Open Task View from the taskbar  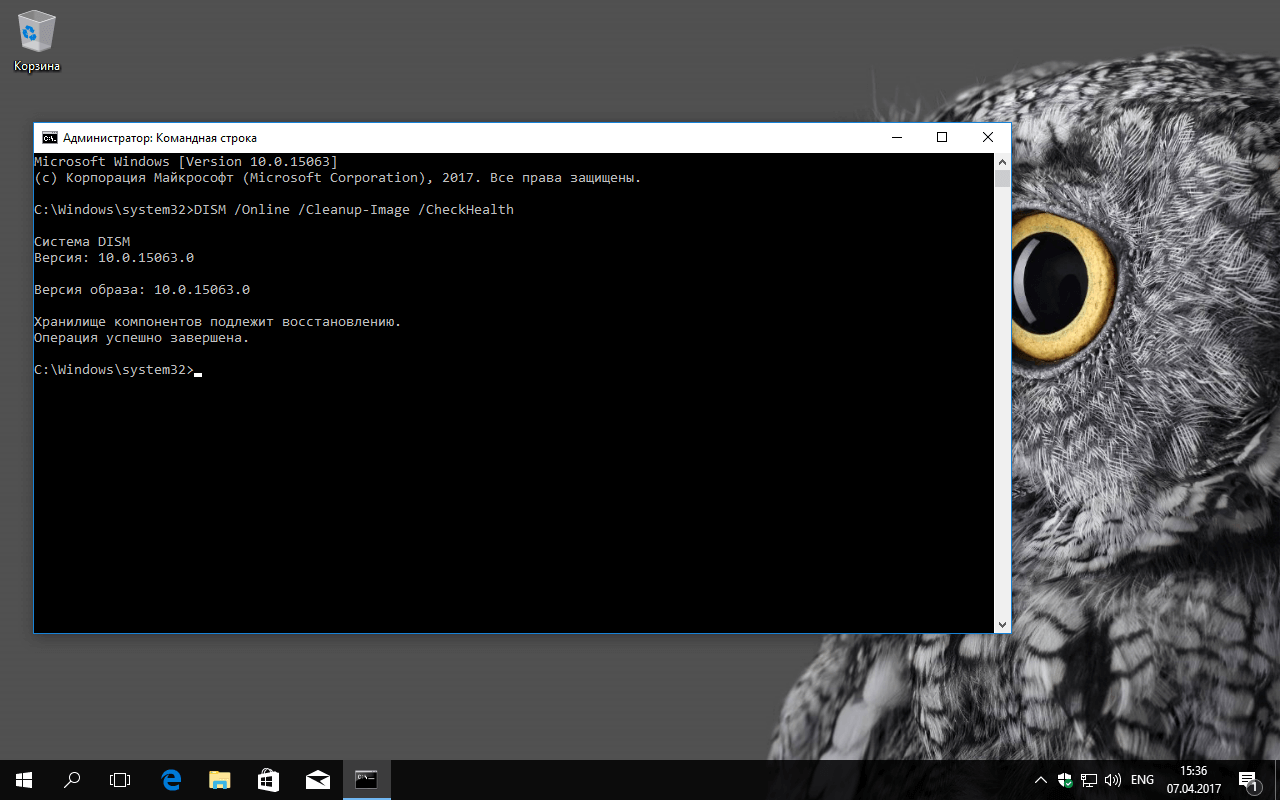click(120, 779)
